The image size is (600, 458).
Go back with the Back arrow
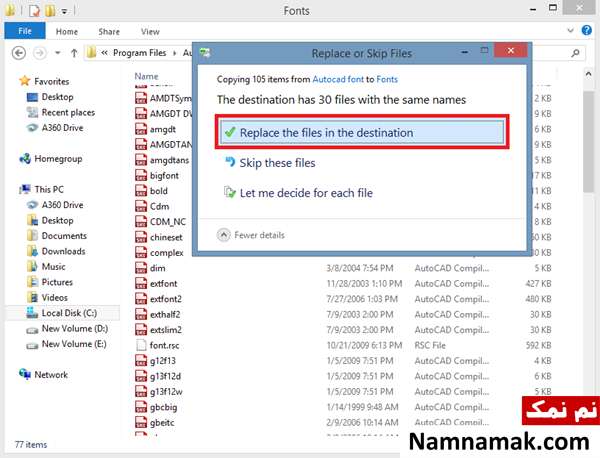(19, 53)
